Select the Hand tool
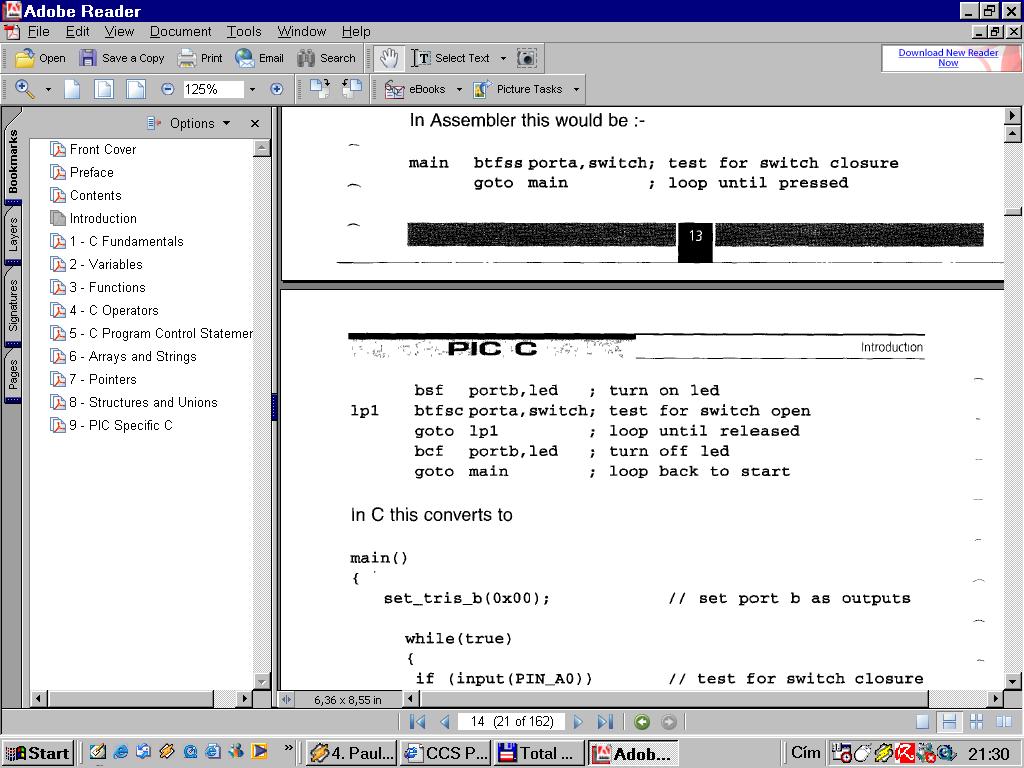This screenshot has width=1024, height=768. click(x=389, y=58)
